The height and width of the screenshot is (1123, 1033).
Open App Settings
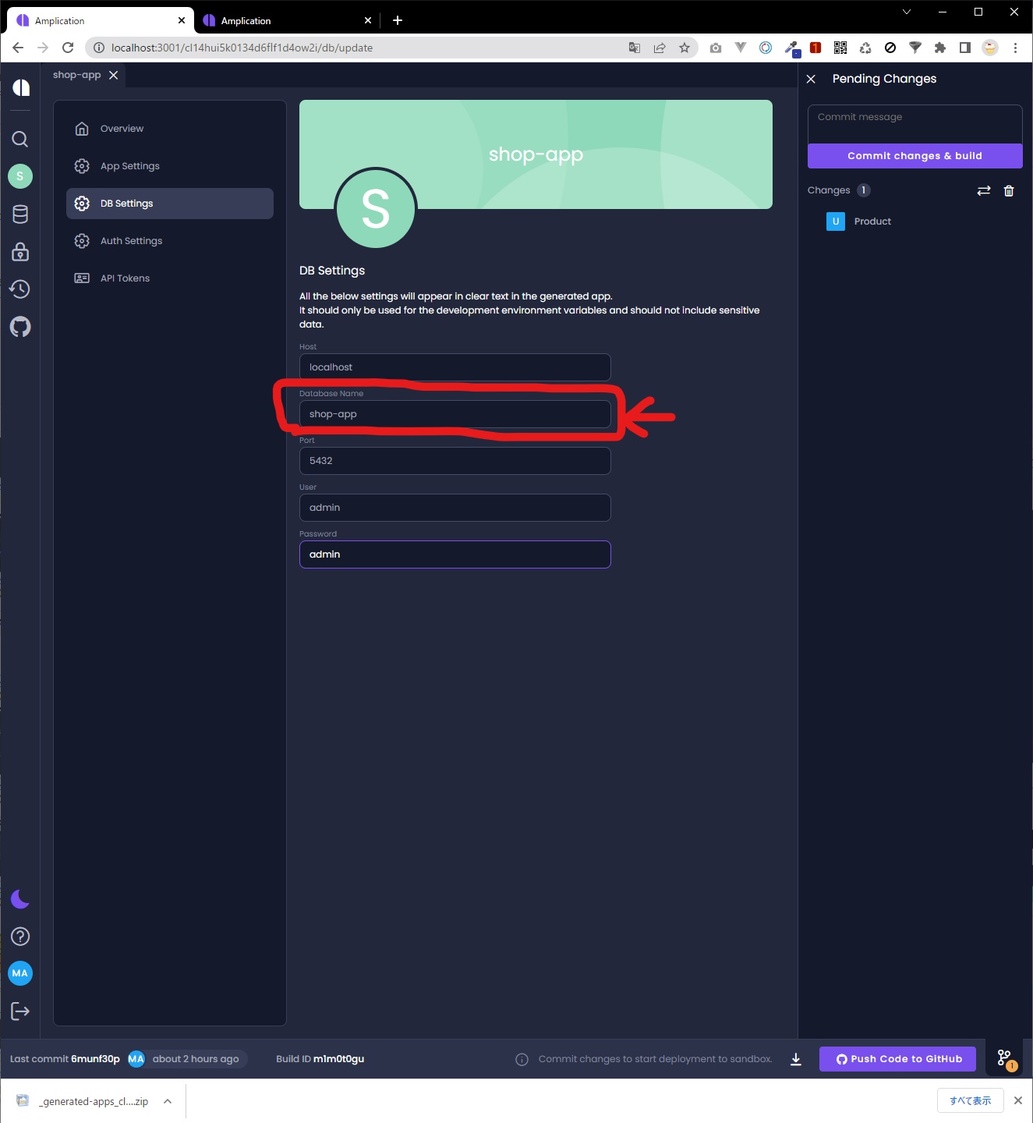point(170,166)
